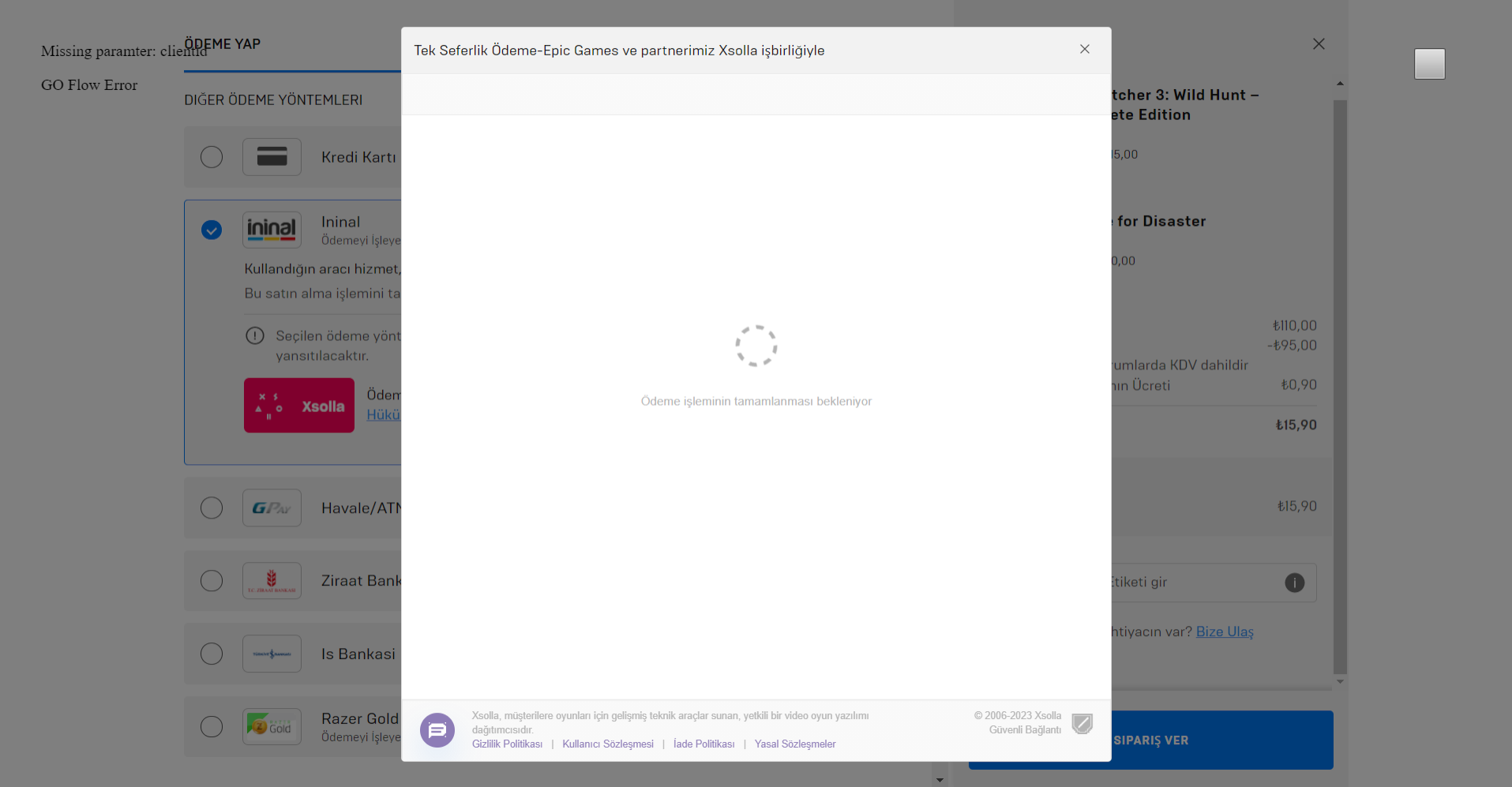Select Razer Gold radio button
The width and height of the screenshot is (1512, 787).
212,726
